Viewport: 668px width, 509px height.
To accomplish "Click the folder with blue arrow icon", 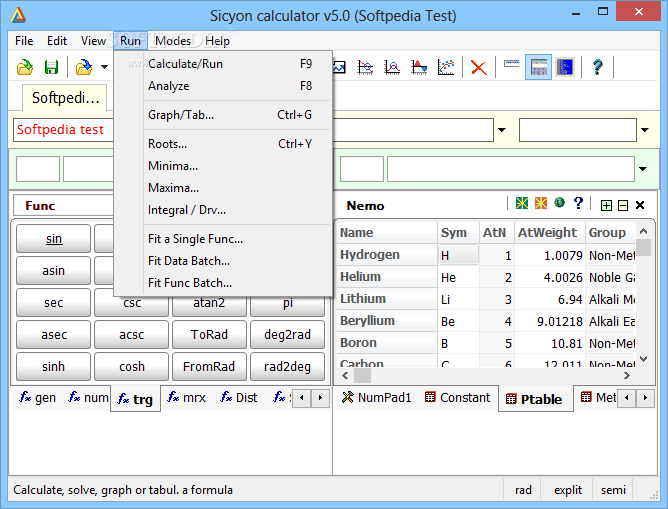I will [84, 67].
